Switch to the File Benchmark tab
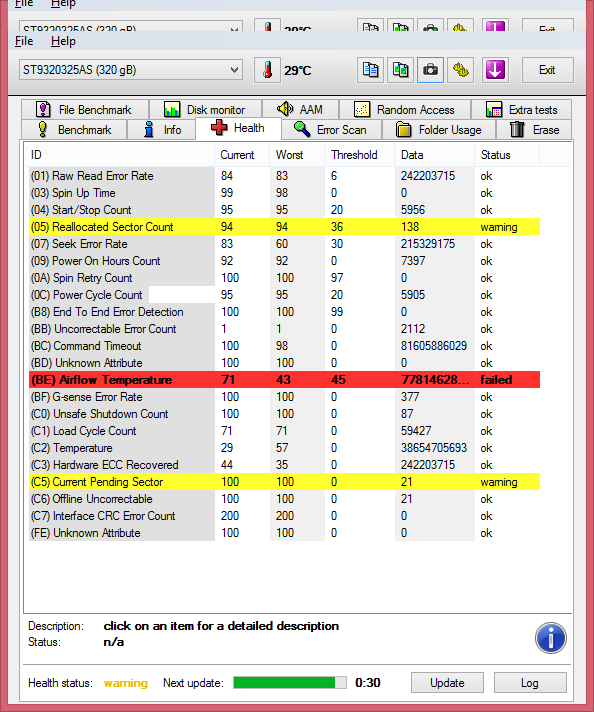Image resolution: width=594 pixels, height=712 pixels. pyautogui.click(x=85, y=110)
